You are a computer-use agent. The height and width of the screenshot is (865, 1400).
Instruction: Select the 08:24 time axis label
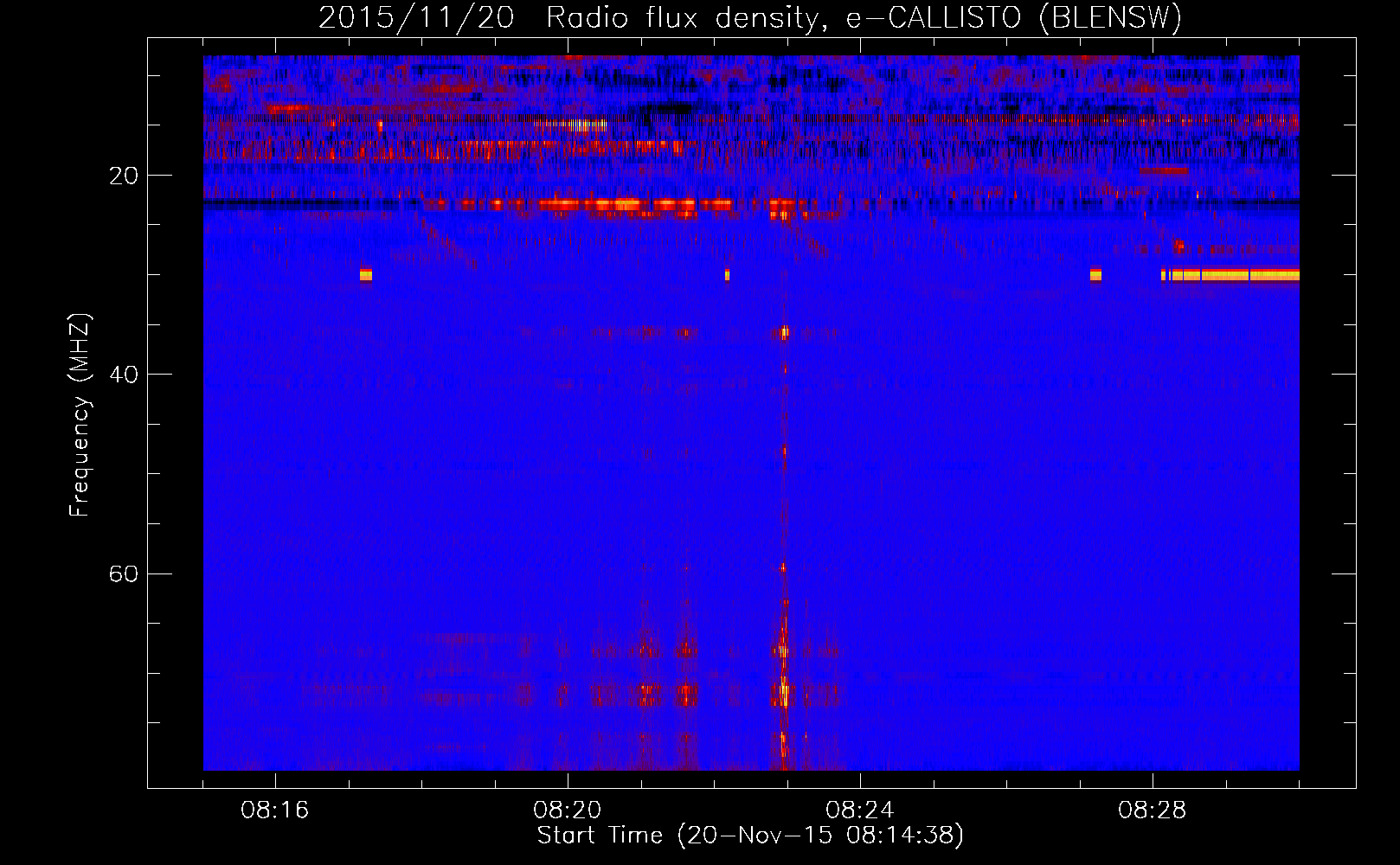[860, 811]
